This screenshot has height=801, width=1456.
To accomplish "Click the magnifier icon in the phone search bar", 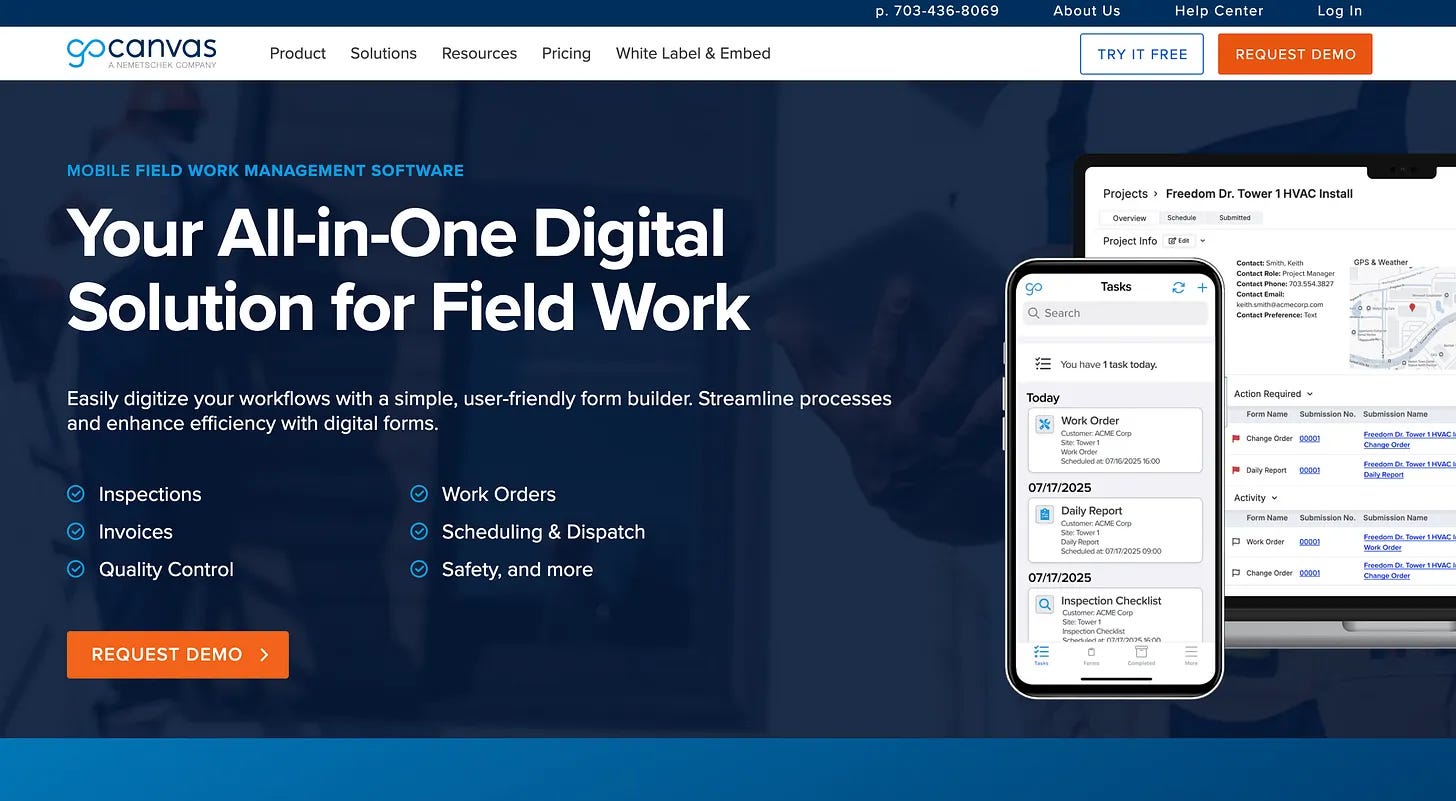I will tap(1034, 313).
